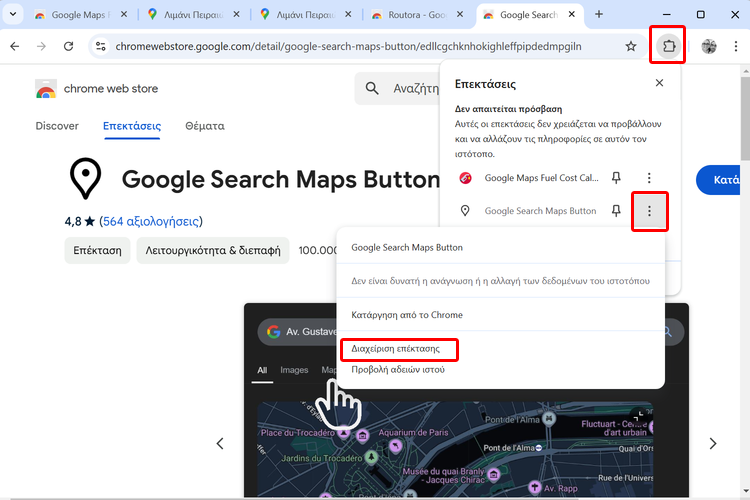Open the 564 αξιολογήσεις reviews link
This screenshot has width=750, height=500.
pos(151,222)
